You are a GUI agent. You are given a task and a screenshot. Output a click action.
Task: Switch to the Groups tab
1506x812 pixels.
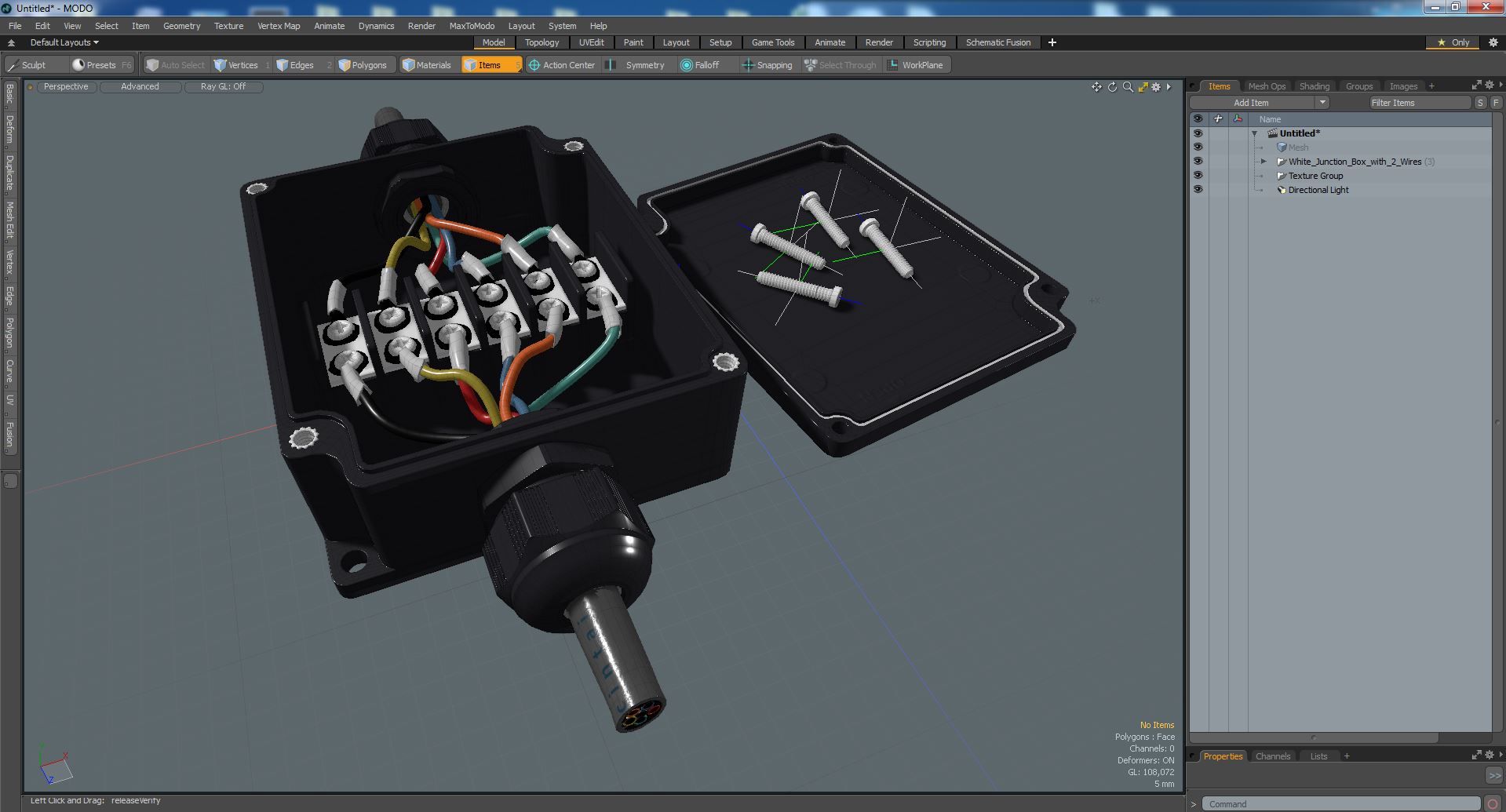tap(1359, 86)
